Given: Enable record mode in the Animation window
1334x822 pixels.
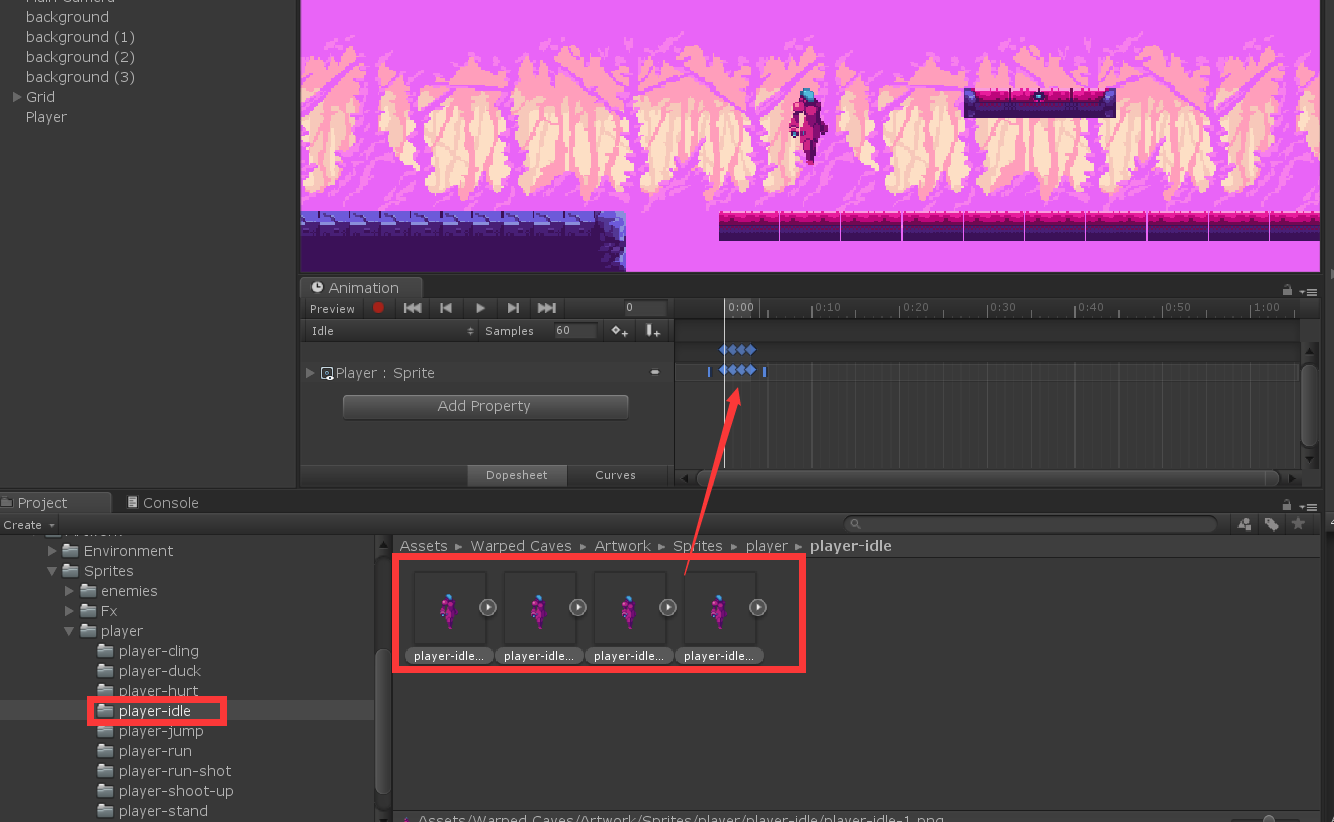Looking at the screenshot, I should click(379, 308).
